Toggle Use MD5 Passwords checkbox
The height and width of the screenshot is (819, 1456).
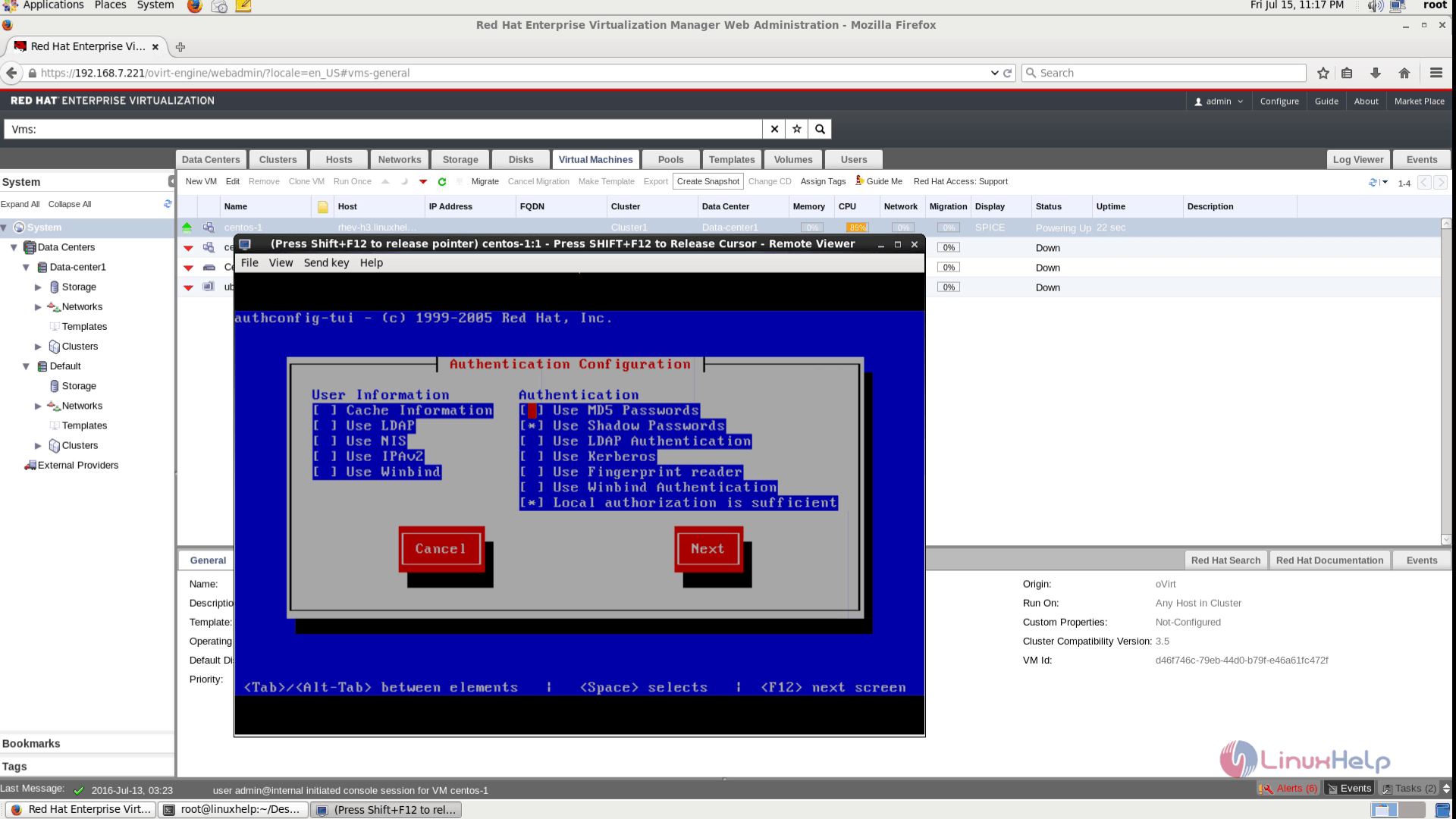532,410
